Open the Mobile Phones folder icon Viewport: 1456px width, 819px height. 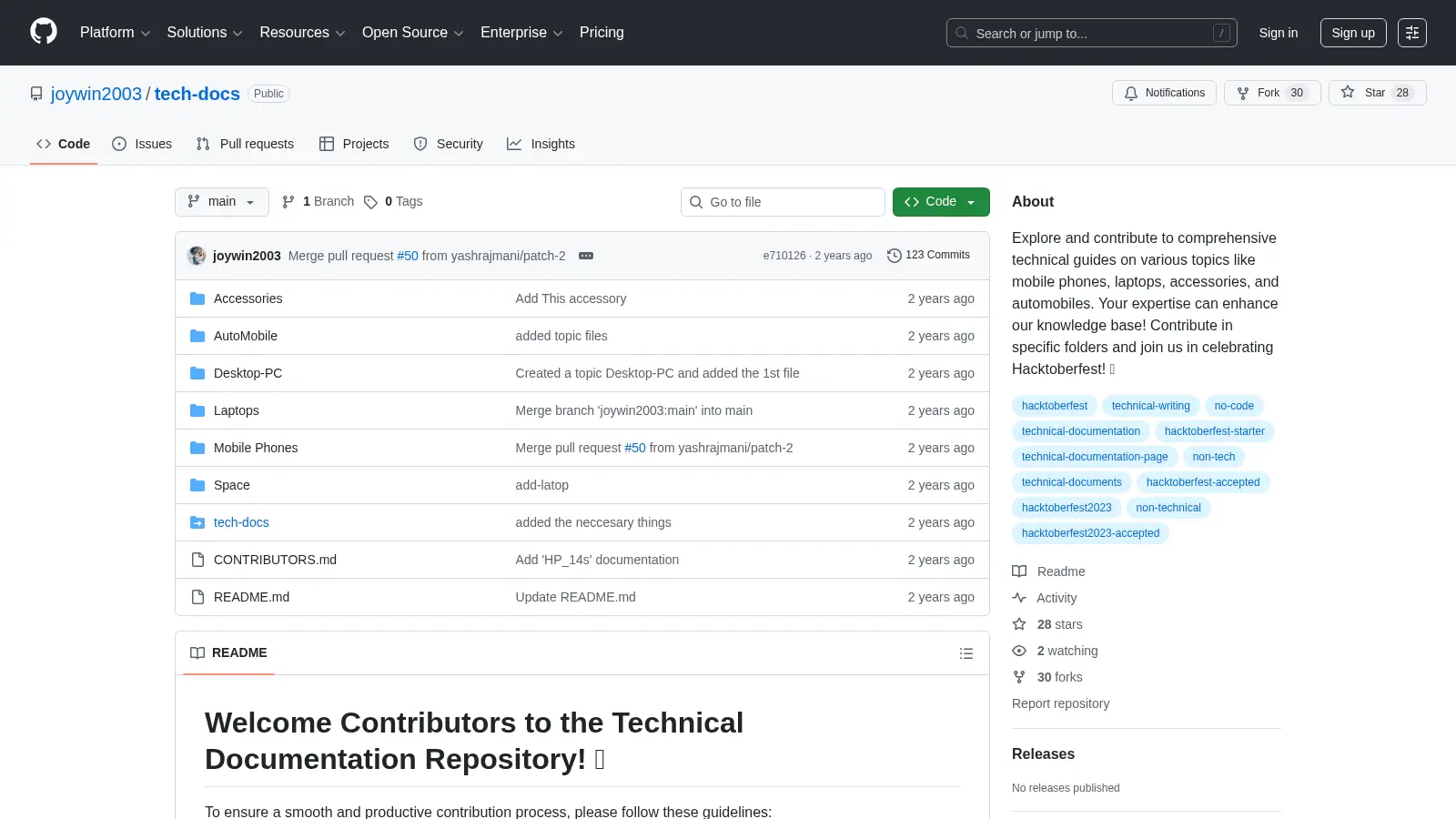[x=197, y=448]
